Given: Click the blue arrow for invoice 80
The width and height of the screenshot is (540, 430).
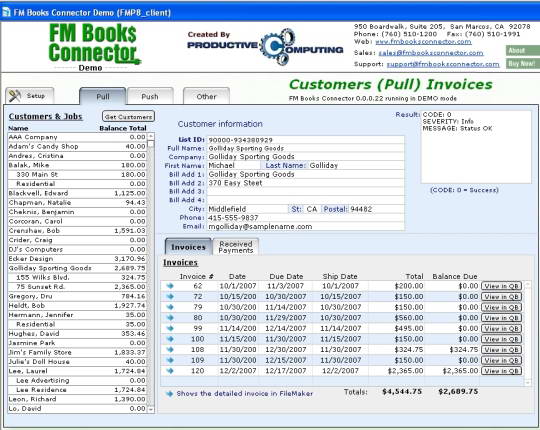Looking at the screenshot, I should point(170,318).
